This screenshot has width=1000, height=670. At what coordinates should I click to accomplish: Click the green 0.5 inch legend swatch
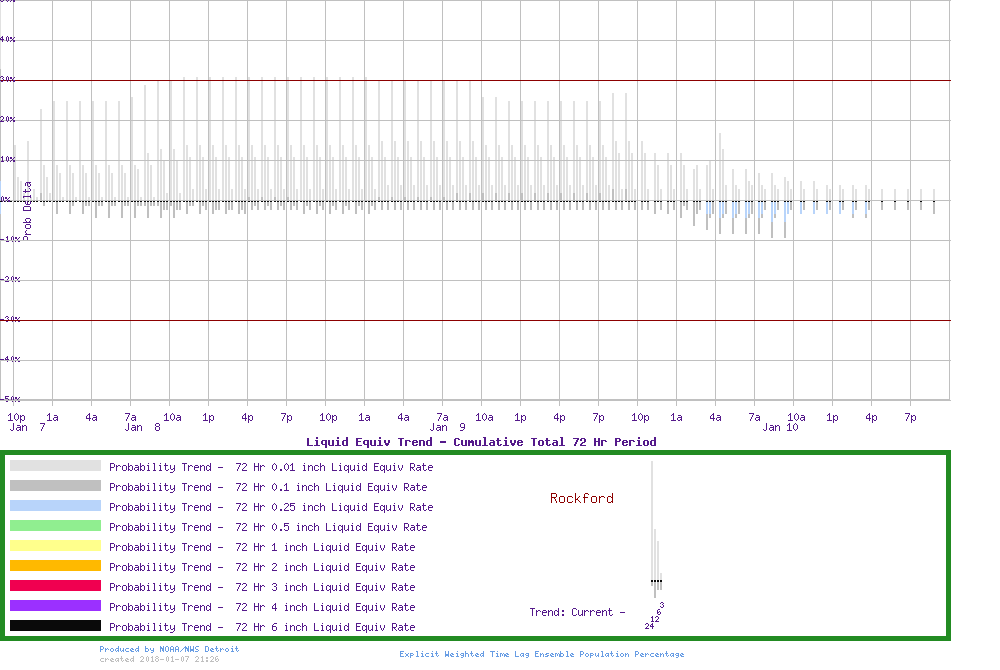tap(55, 526)
